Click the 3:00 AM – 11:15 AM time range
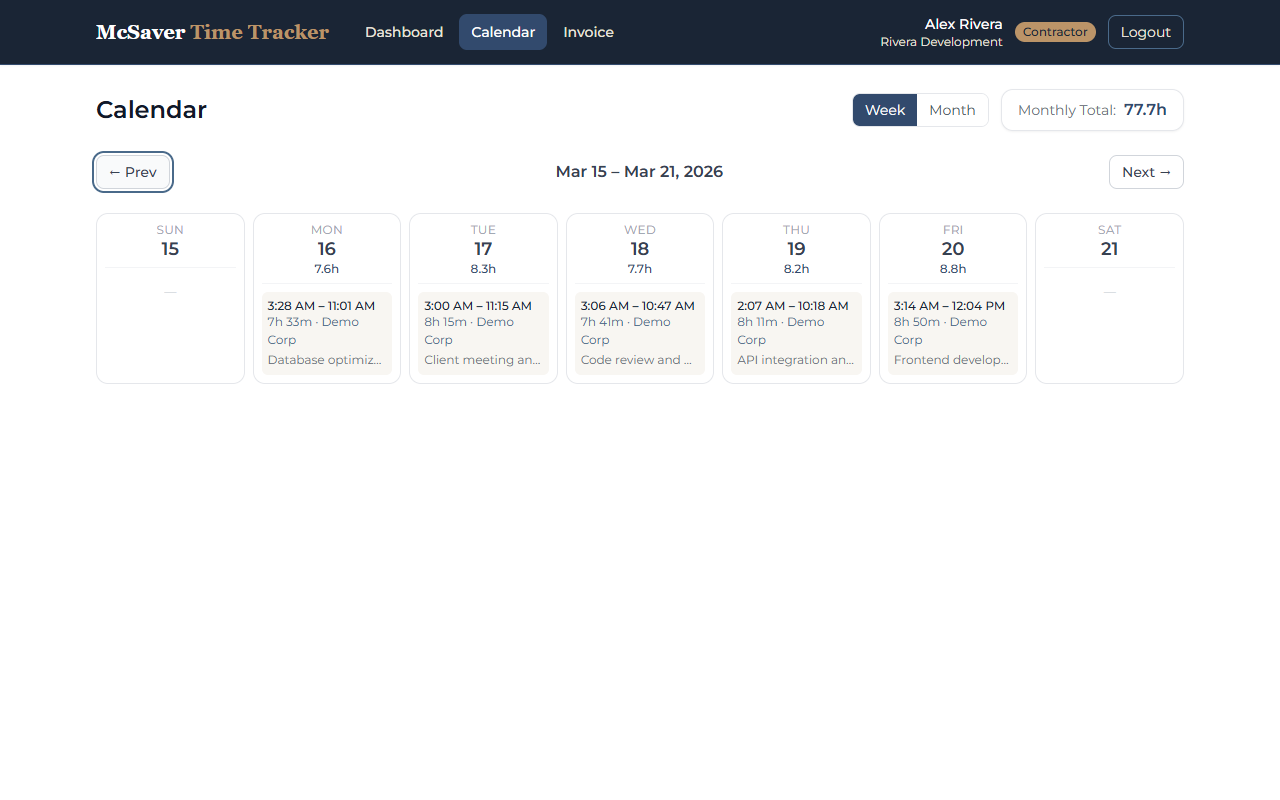The height and width of the screenshot is (800, 1280). click(x=478, y=306)
